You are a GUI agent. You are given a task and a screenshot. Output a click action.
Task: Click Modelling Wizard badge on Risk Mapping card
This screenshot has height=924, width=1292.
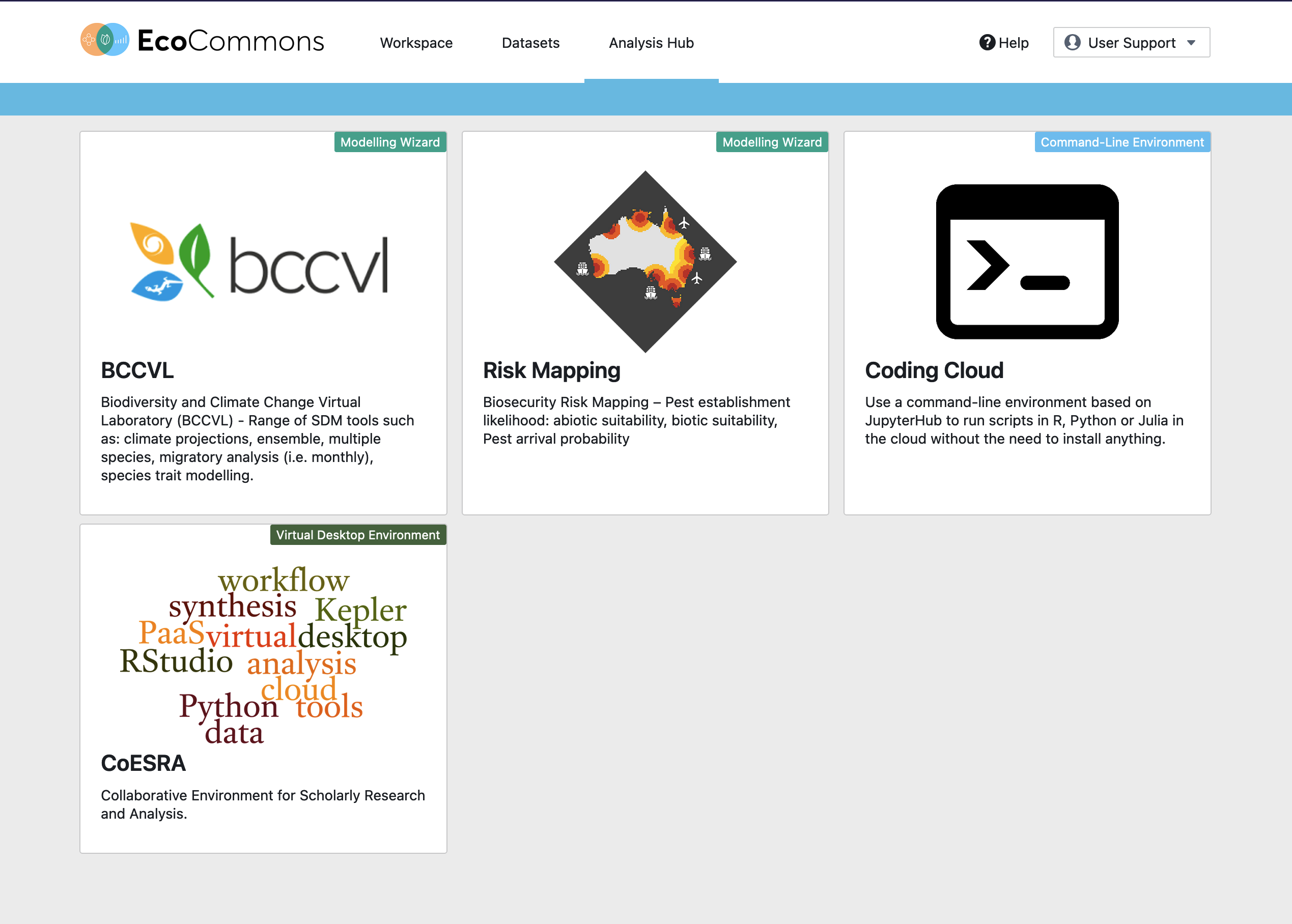point(772,142)
